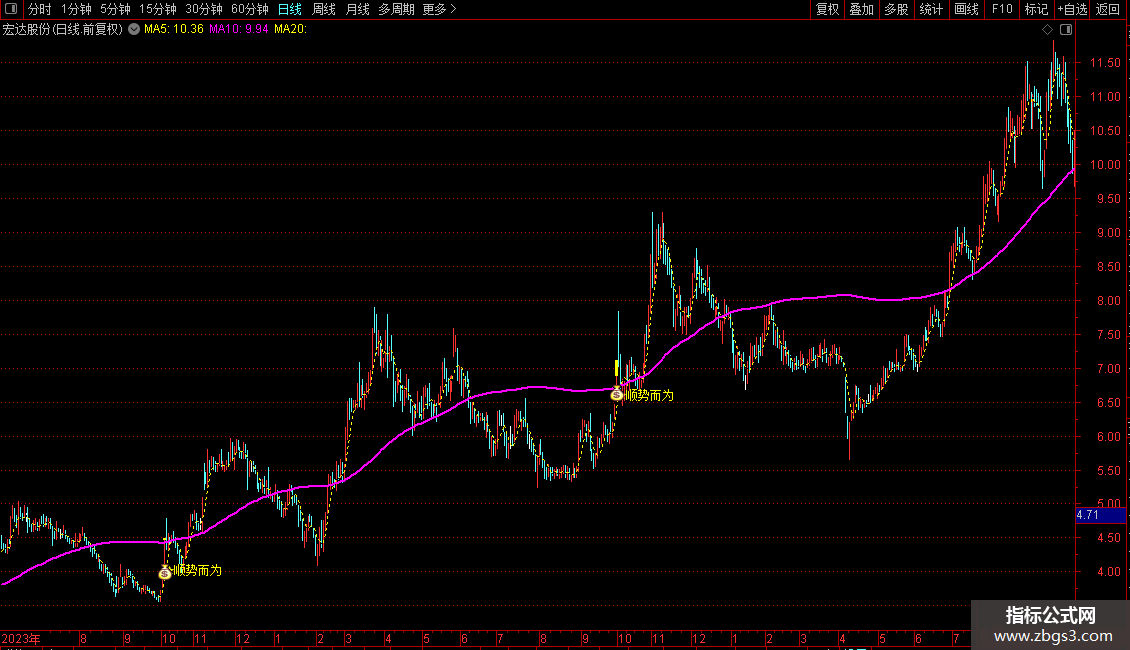Screen dimensions: 1130x650
Task: Switch to 周线 weekly chart tab
Action: (324, 9)
